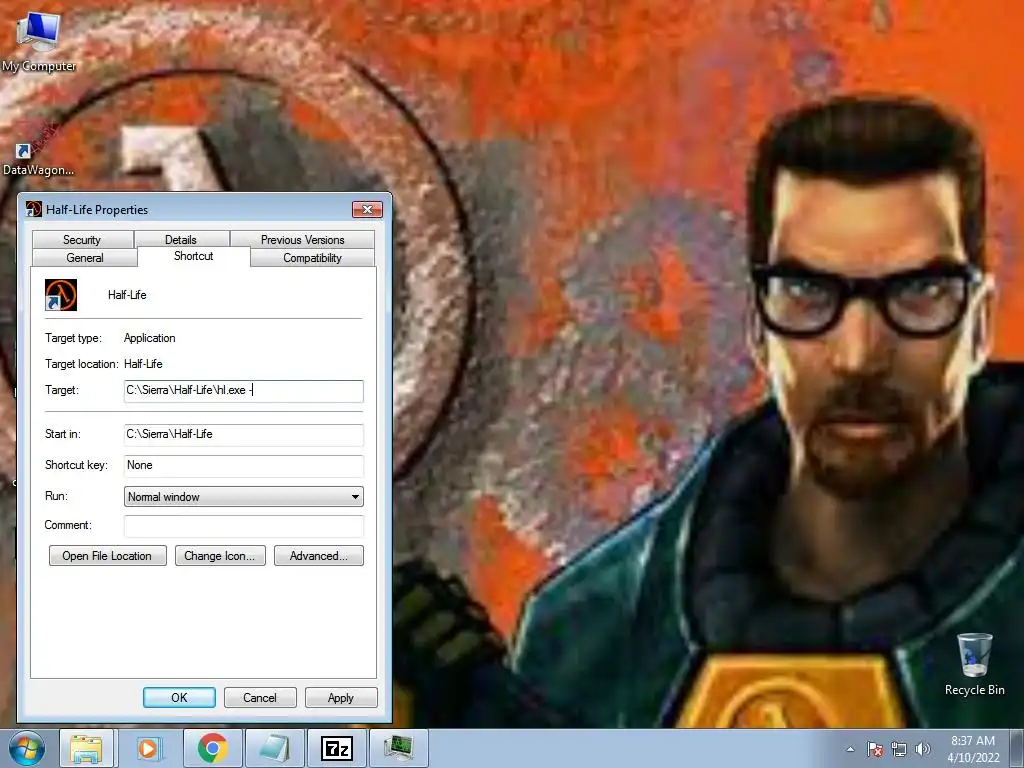Open the system monitor taskbar icon
The height and width of the screenshot is (768, 1024).
[x=398, y=748]
